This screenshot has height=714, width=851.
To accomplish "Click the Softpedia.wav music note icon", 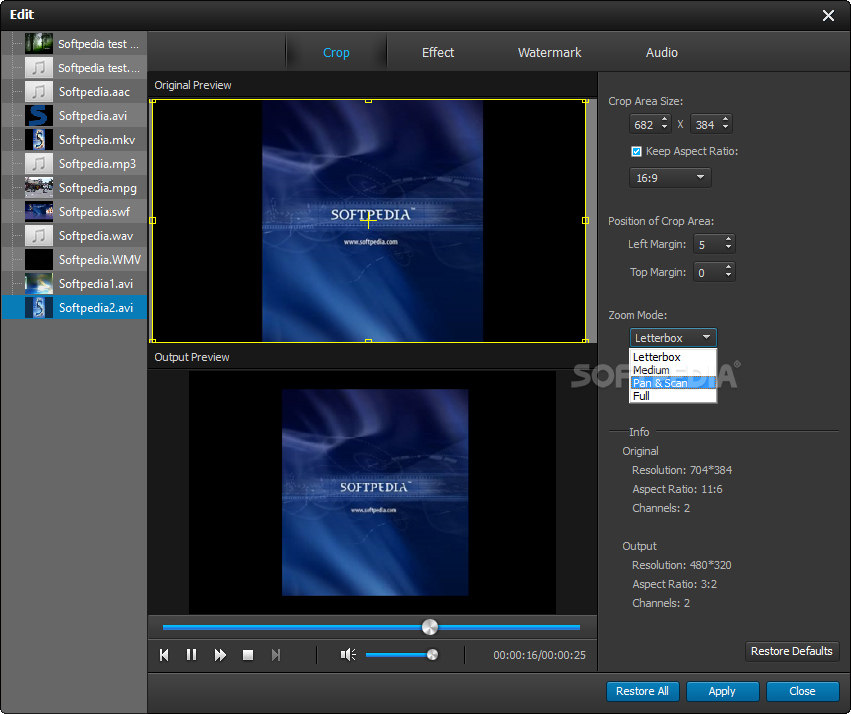I will [x=39, y=235].
